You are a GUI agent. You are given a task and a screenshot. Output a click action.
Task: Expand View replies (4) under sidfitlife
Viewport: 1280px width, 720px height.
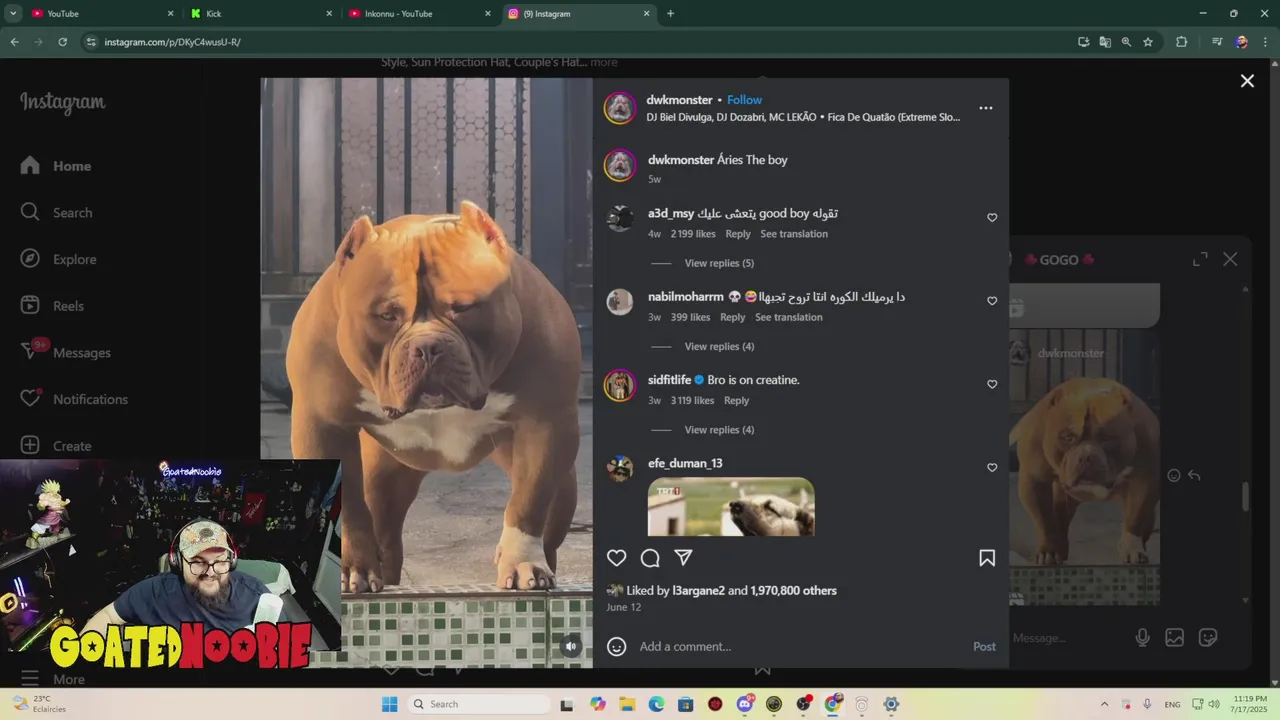719,430
